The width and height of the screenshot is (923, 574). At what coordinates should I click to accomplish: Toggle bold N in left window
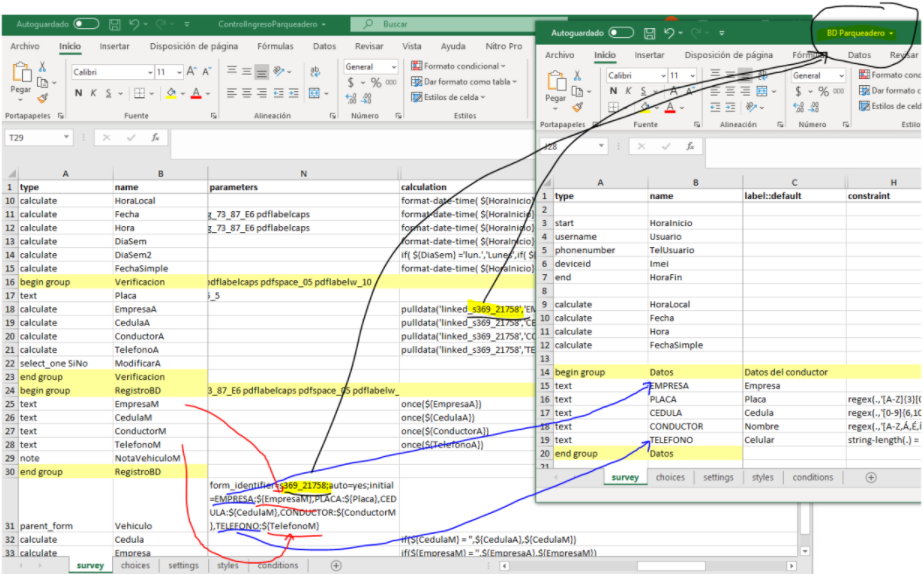click(x=78, y=93)
